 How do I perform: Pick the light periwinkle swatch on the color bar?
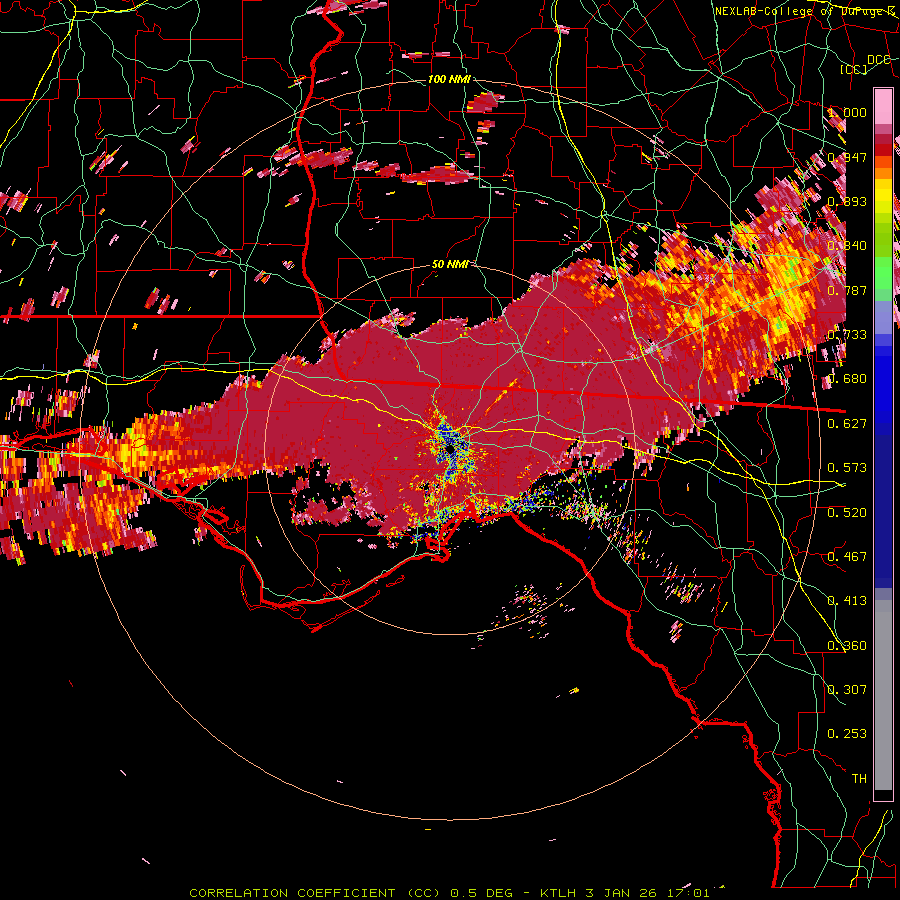[883, 317]
